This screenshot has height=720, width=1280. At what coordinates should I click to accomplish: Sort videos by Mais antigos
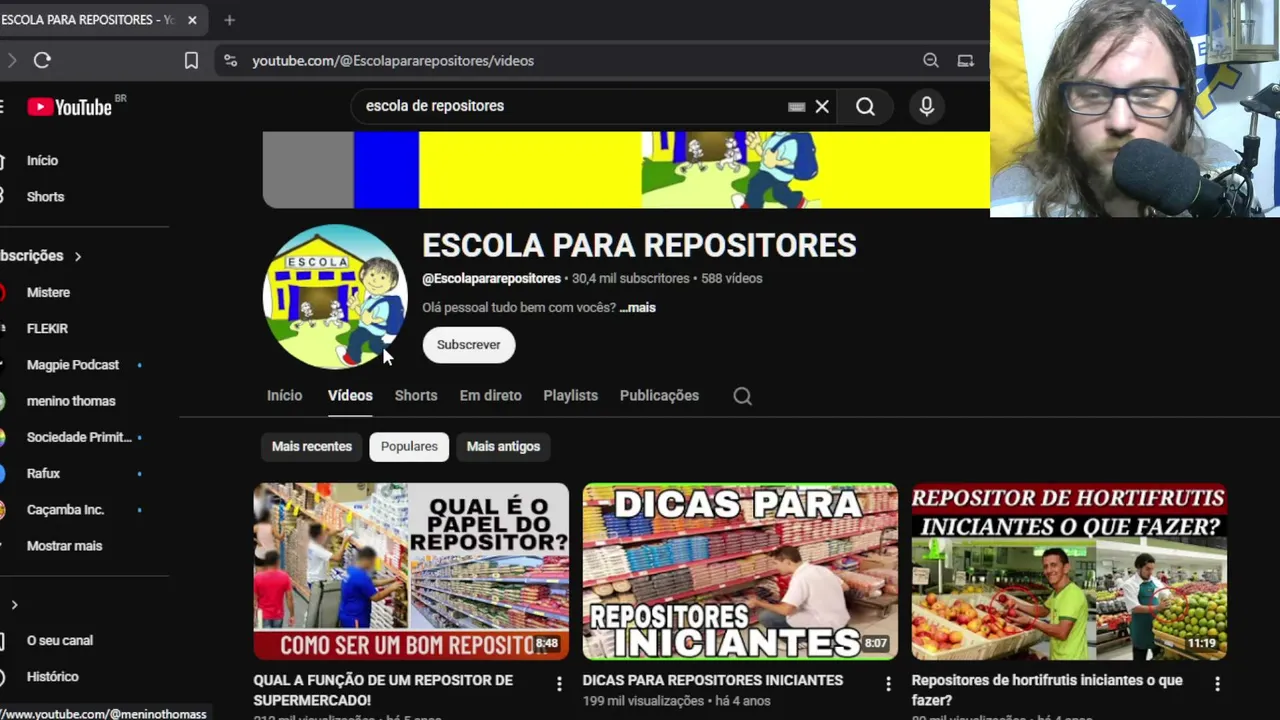tap(503, 447)
